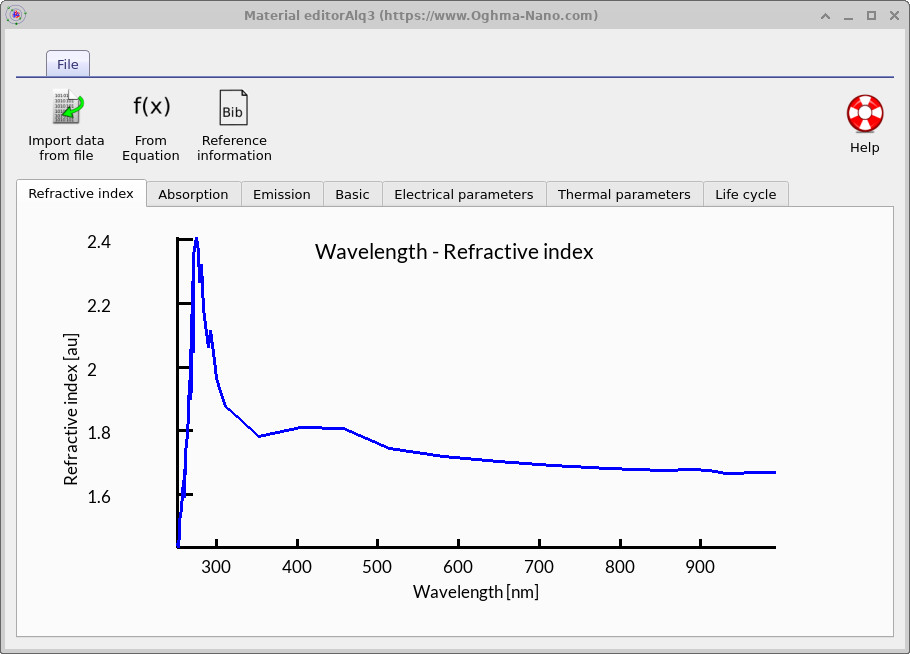Click the application icon in the title bar

point(16,15)
